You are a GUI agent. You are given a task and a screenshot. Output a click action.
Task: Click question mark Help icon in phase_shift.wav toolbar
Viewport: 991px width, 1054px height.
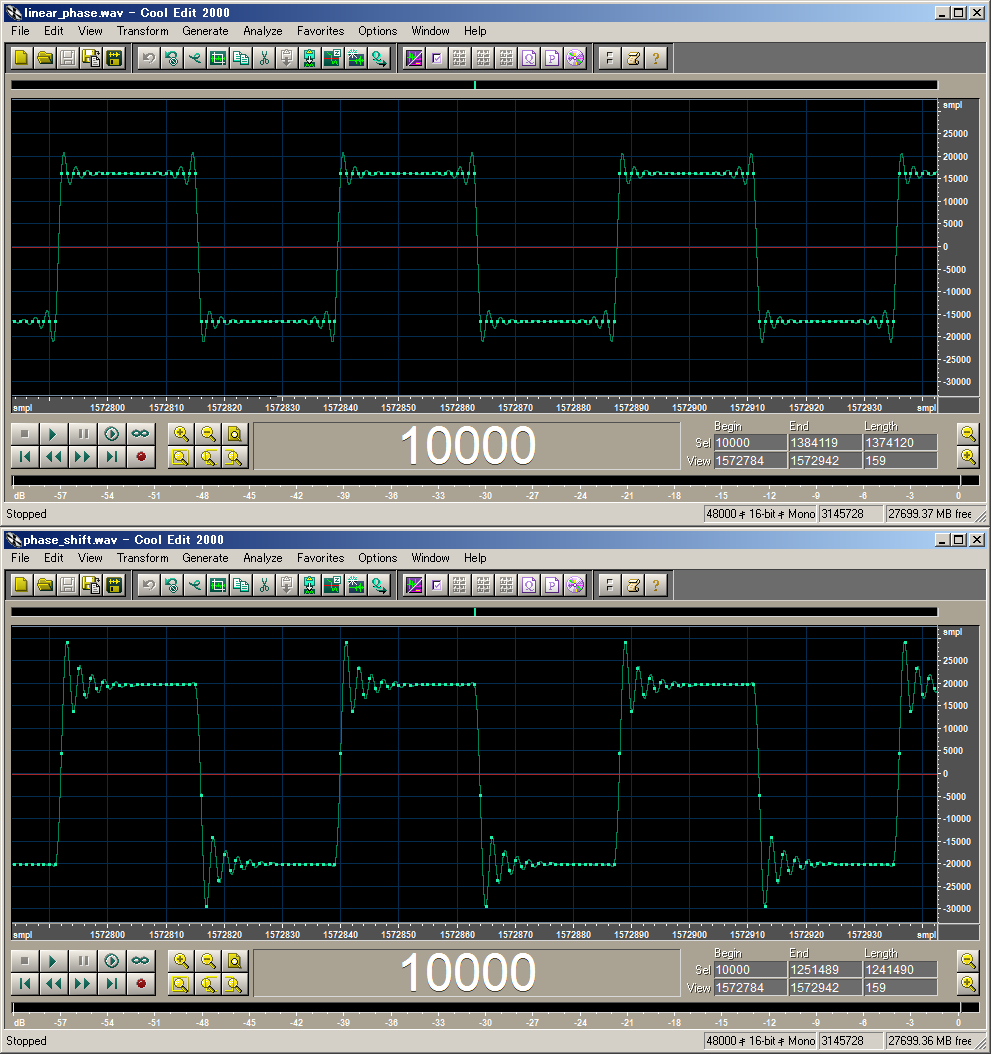656,585
